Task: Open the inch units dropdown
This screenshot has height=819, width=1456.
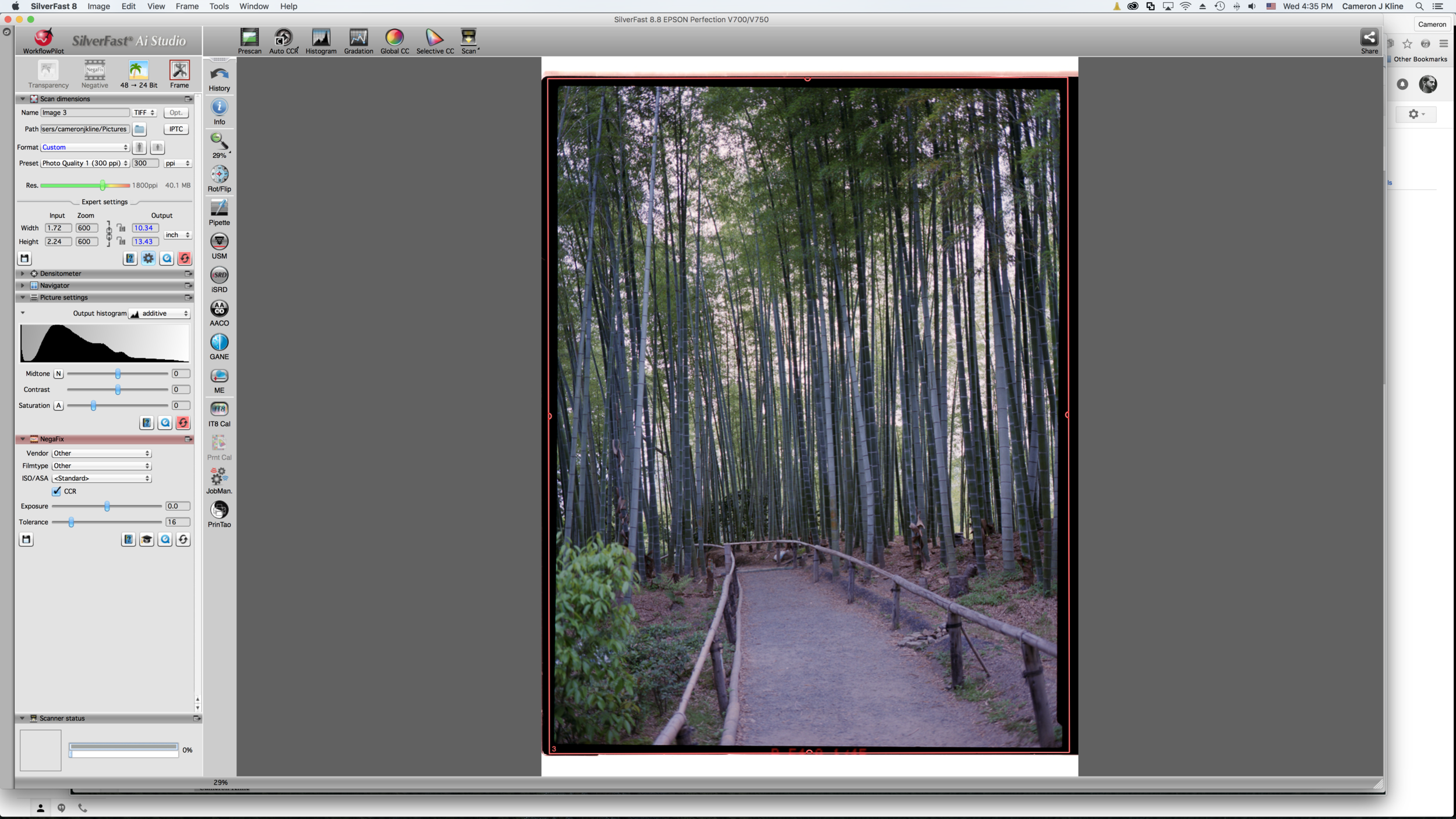Action: [178, 235]
